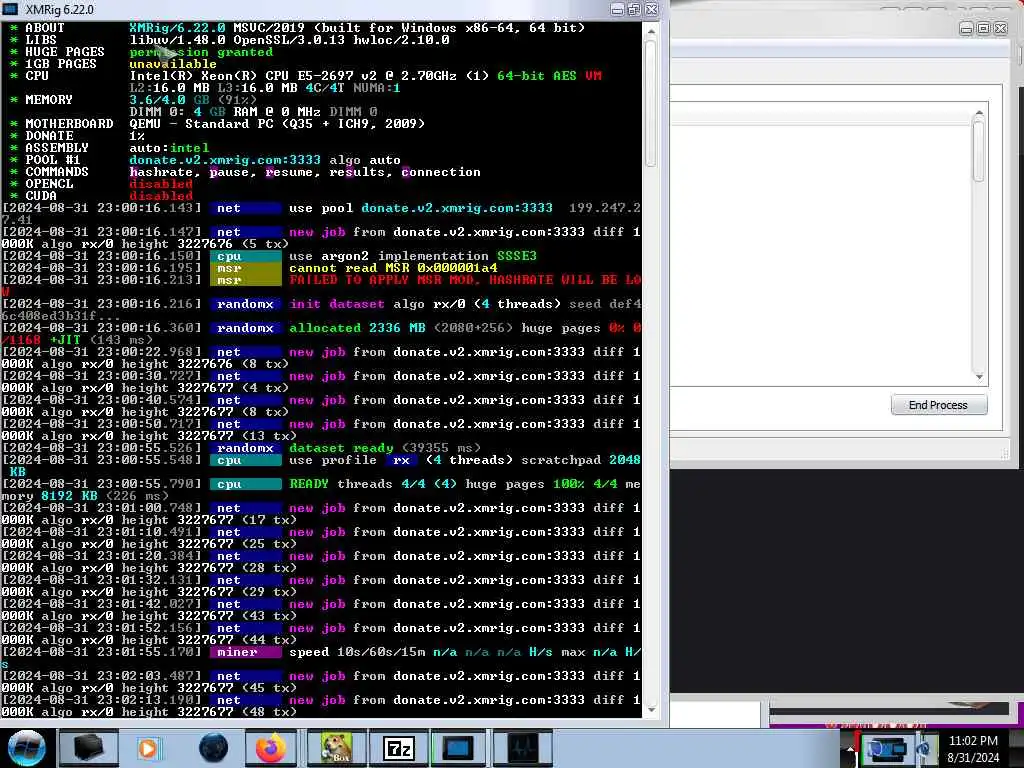1024x768 pixels.
Task: Click the XMRig window title bar icon
Action: 10,9
